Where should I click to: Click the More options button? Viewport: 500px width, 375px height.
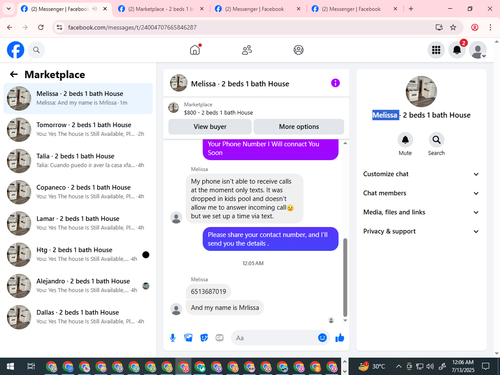tap(299, 127)
